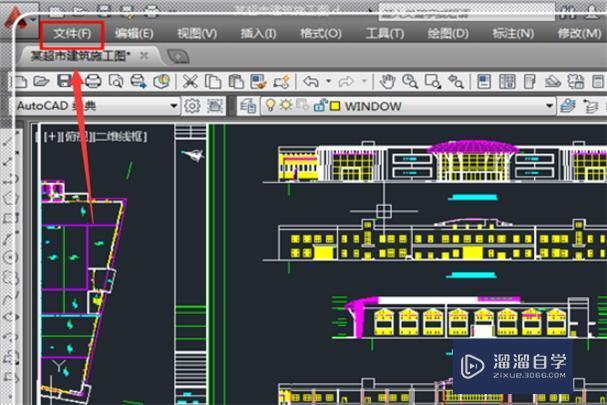The image size is (607, 405).
Task: Click the Redo arrow icon
Action: (x=346, y=81)
